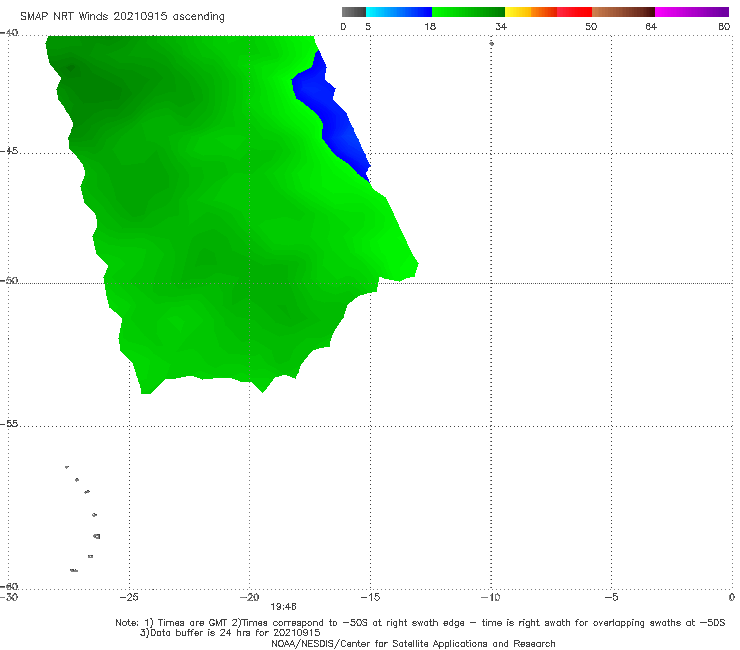The image size is (740, 650).
Task: Click the note 'Data buffer is 24 hrs'
Action: point(202,633)
